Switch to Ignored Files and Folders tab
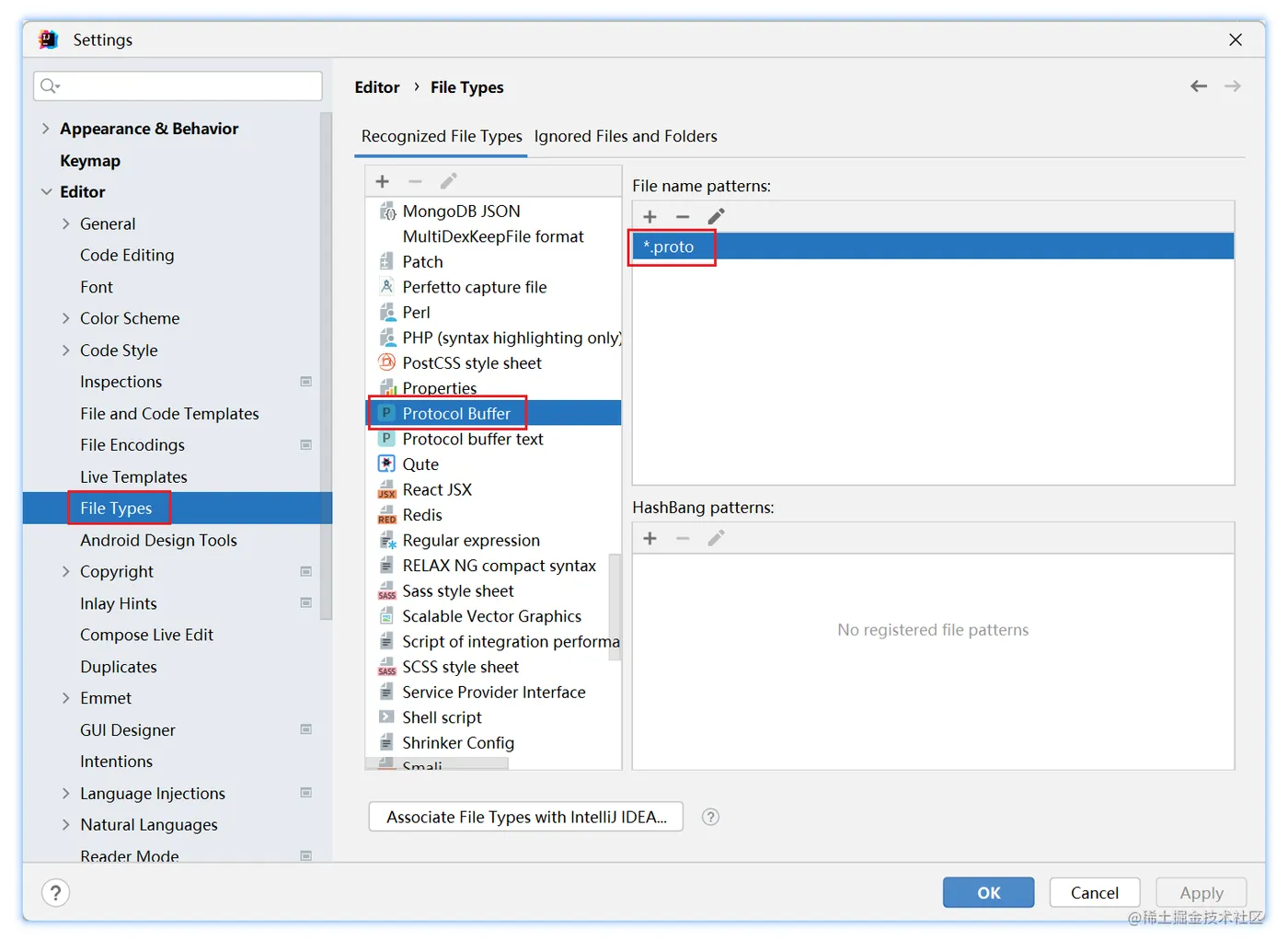 (626, 136)
